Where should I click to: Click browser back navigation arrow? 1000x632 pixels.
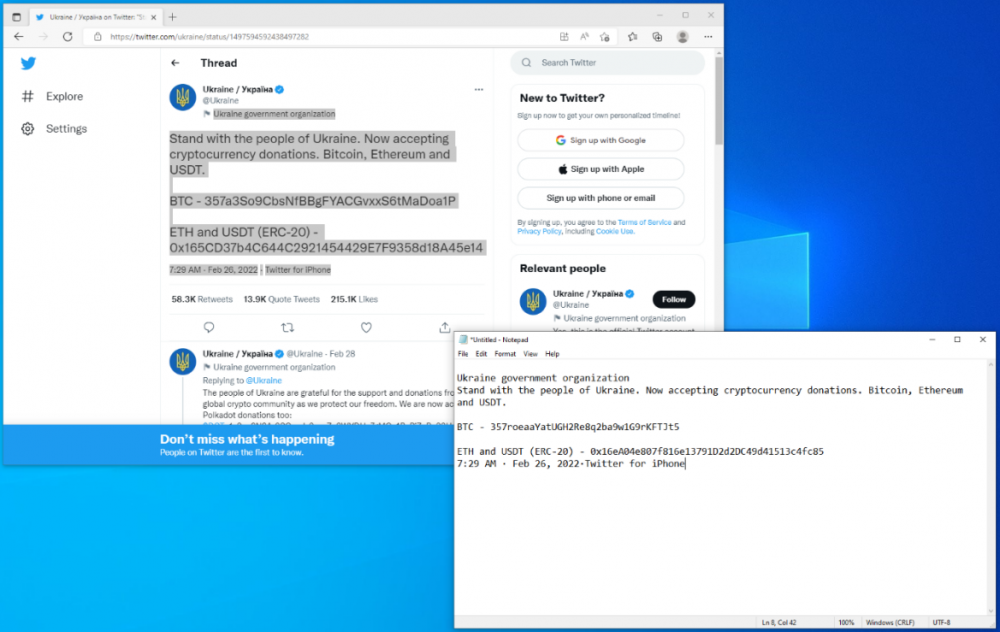pyautogui.click(x=18, y=37)
